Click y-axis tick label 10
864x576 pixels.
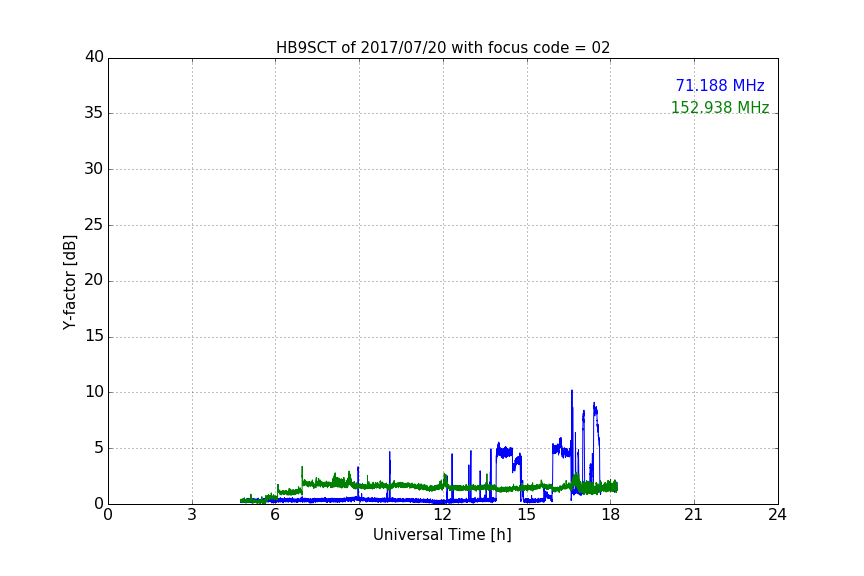(x=94, y=392)
